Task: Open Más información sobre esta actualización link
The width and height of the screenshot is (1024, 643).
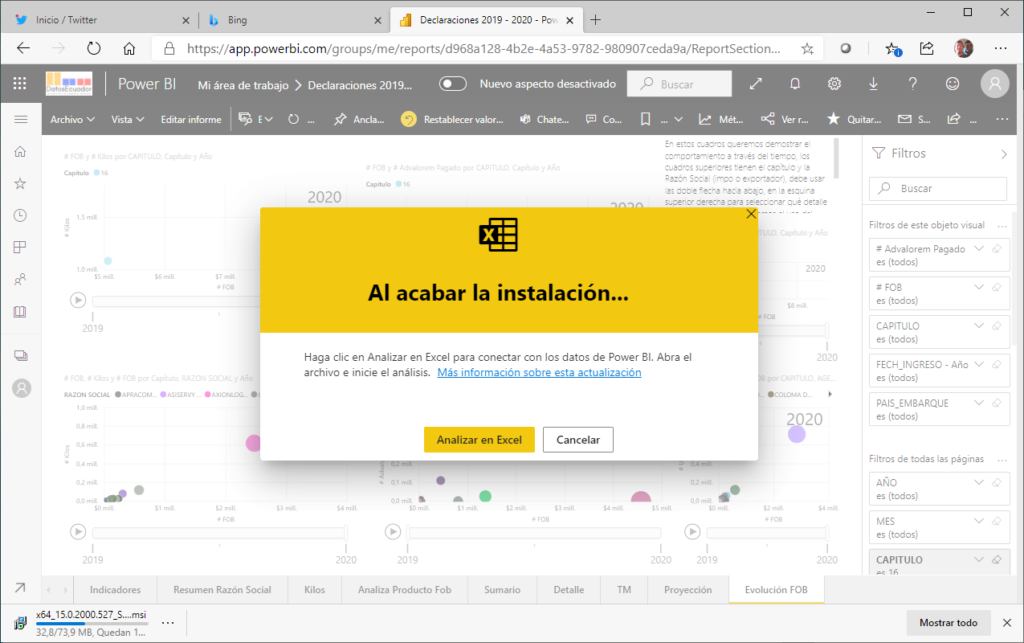Action: (539, 372)
